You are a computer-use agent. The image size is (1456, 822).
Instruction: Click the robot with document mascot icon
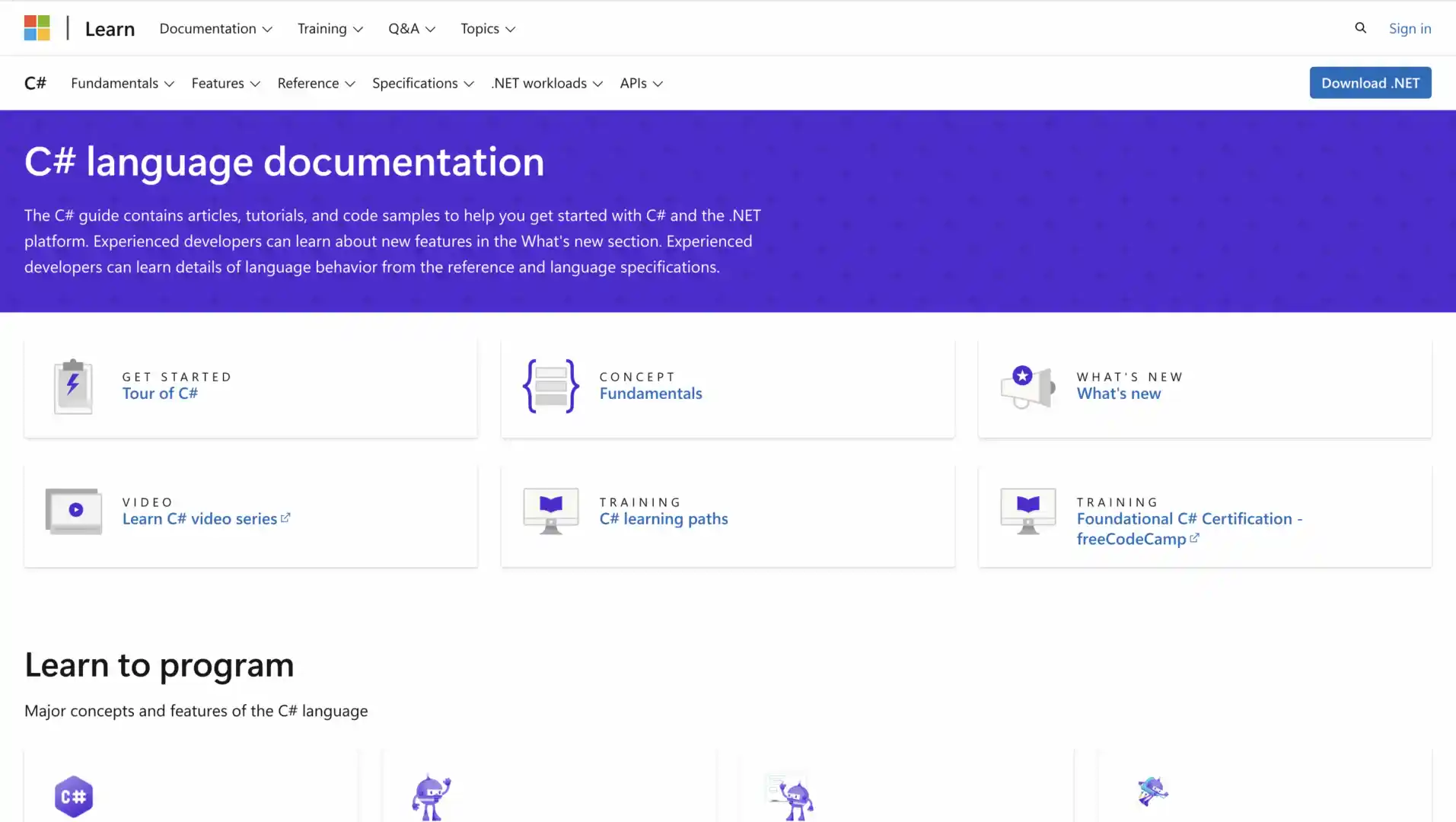coord(789,797)
